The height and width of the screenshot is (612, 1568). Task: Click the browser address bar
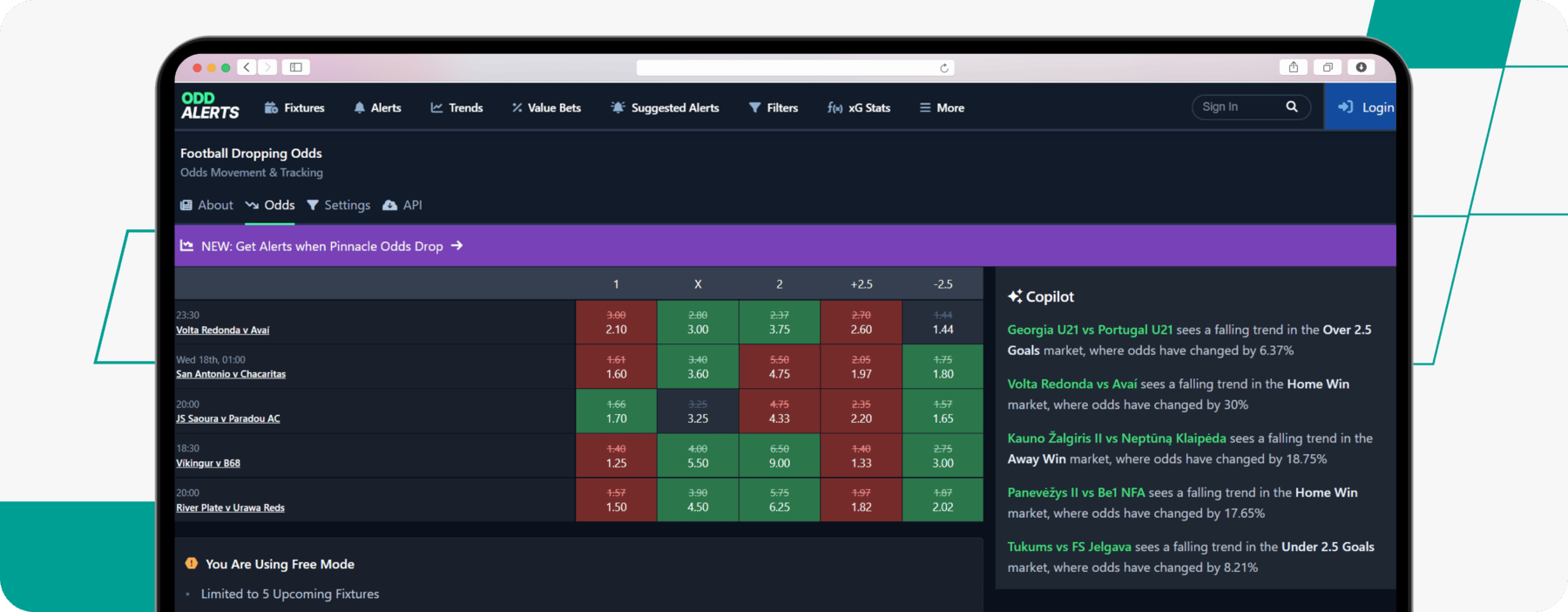pyautogui.click(x=795, y=68)
